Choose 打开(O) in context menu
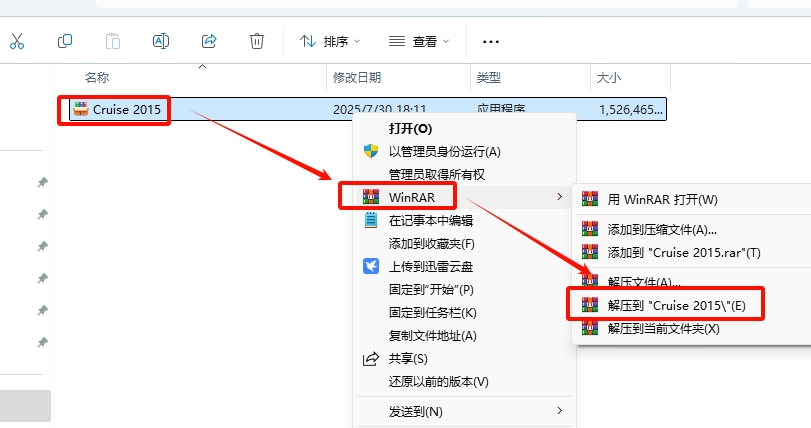Image resolution: width=811 pixels, height=428 pixels. click(410, 129)
